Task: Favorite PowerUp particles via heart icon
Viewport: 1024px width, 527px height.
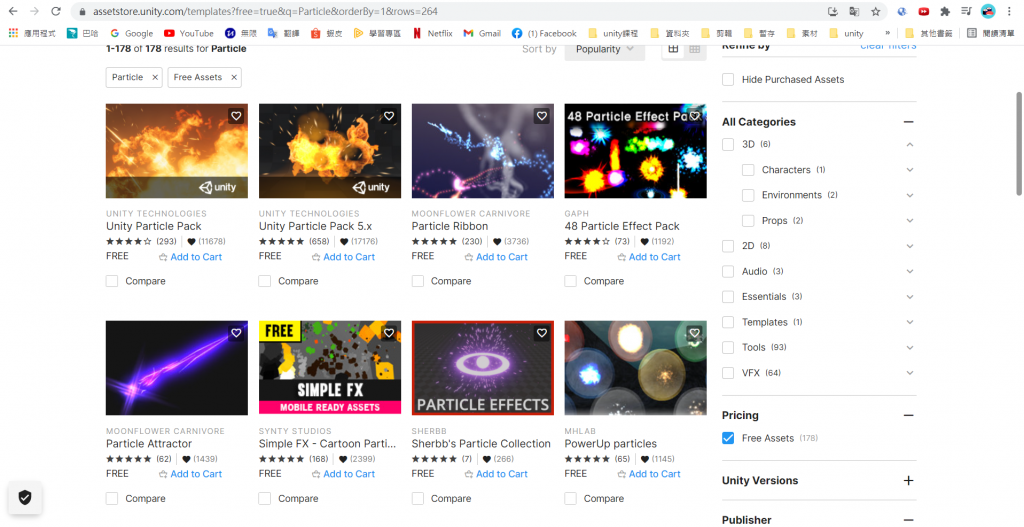Action: click(695, 333)
